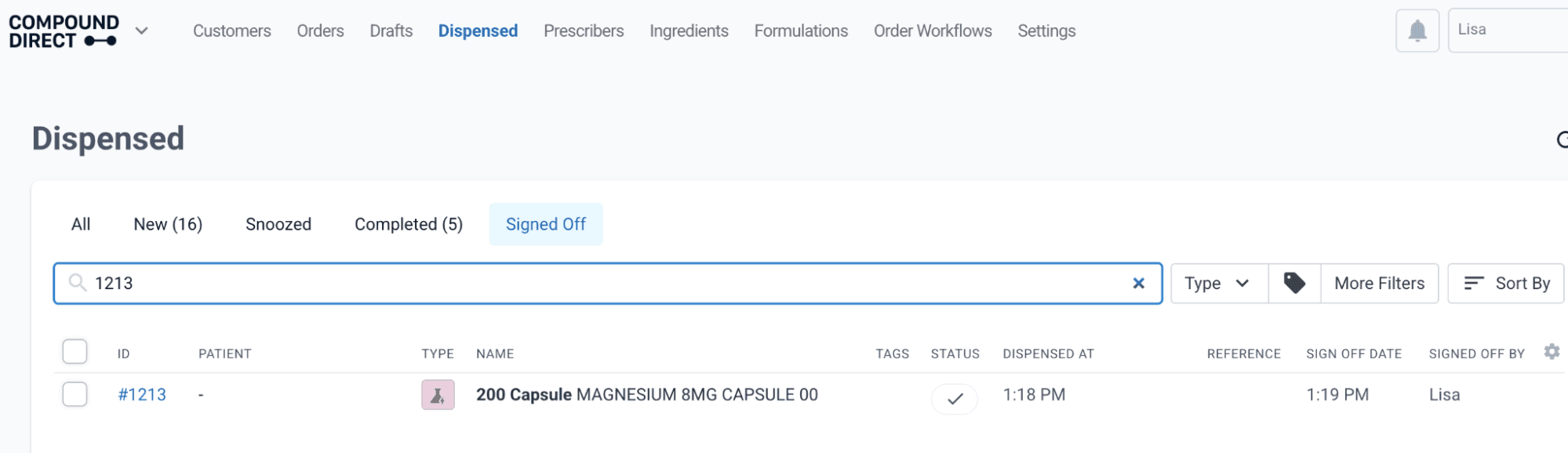Select the checkbox for order #1213

(x=75, y=393)
